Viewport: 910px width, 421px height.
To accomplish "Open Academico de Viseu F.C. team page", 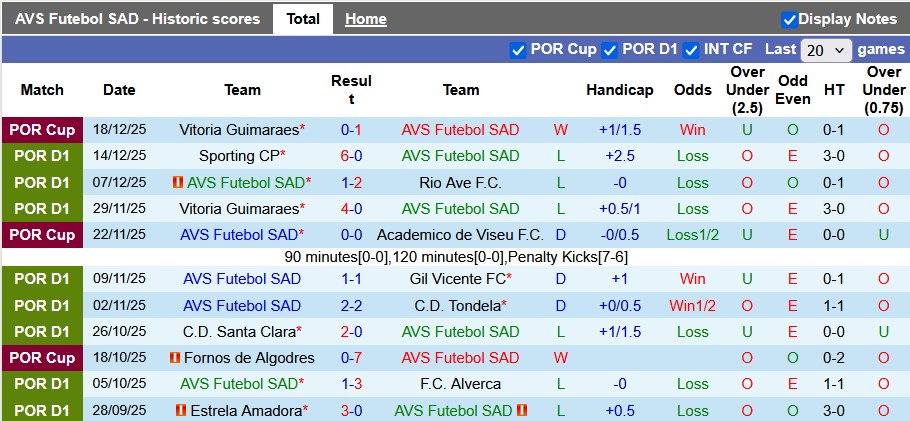I will pyautogui.click(x=460, y=235).
